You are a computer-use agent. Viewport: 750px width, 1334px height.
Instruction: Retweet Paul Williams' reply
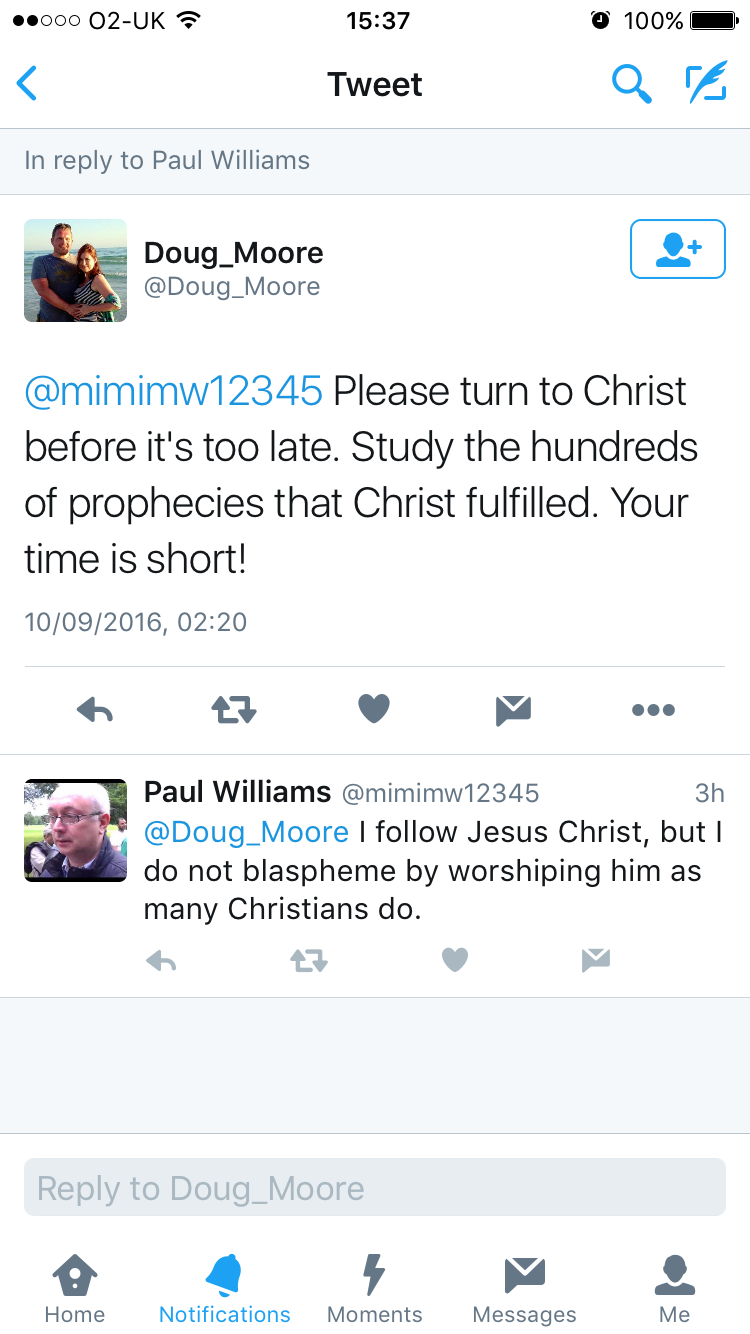308,961
